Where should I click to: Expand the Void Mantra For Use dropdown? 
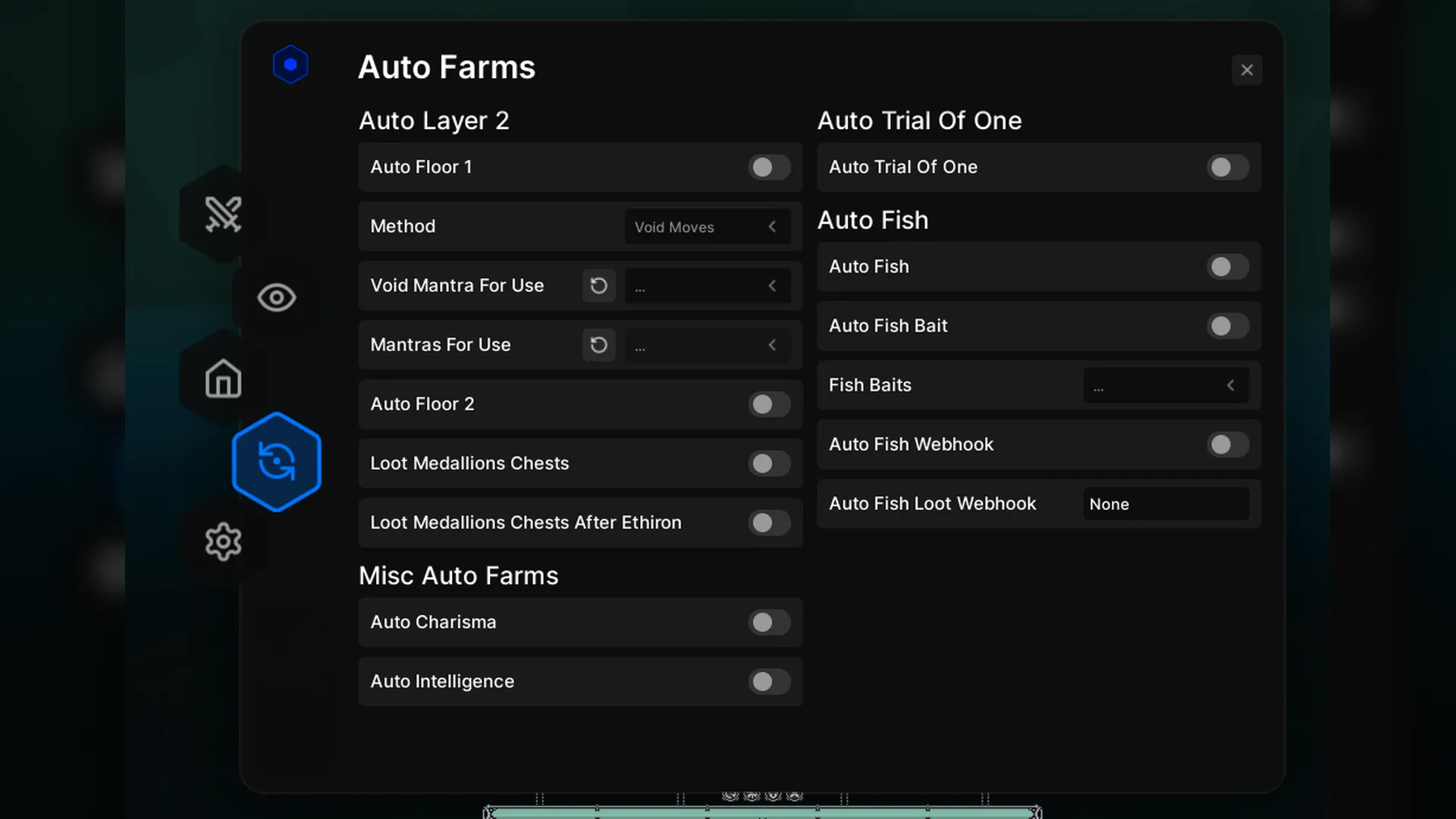pos(707,286)
